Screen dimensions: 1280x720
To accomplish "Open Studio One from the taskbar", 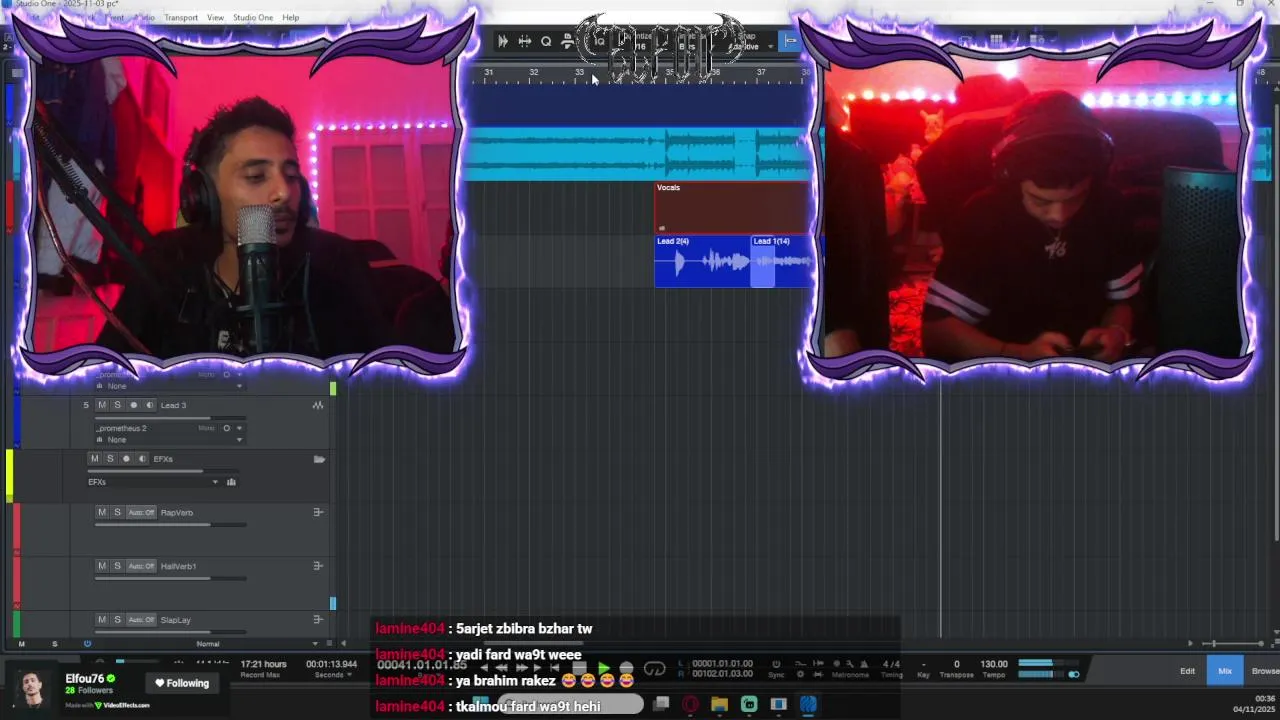I will (808, 705).
